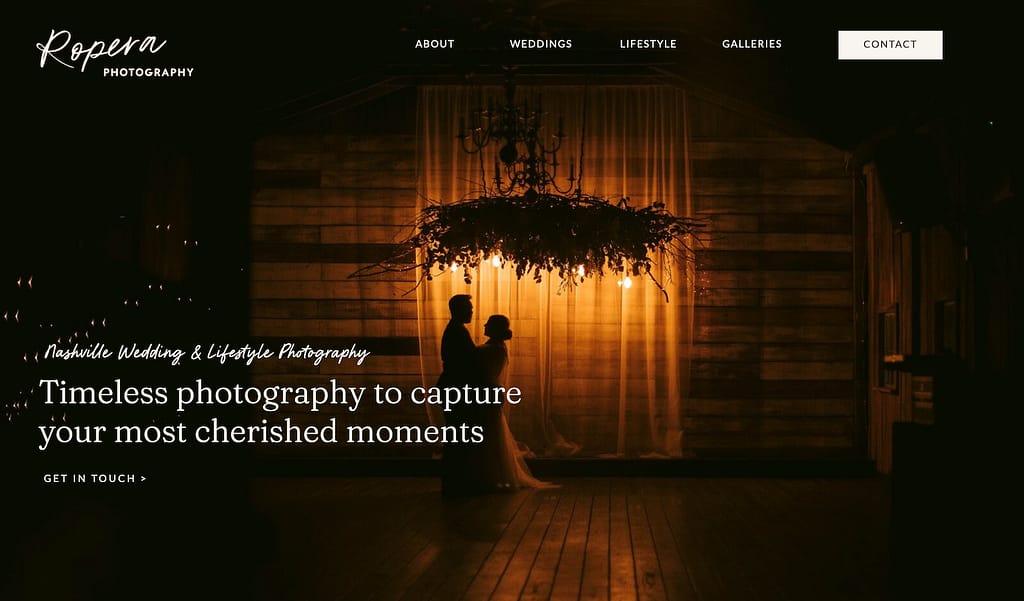
Task: Click the silhouetted couple in the hero photo
Action: coord(485,392)
